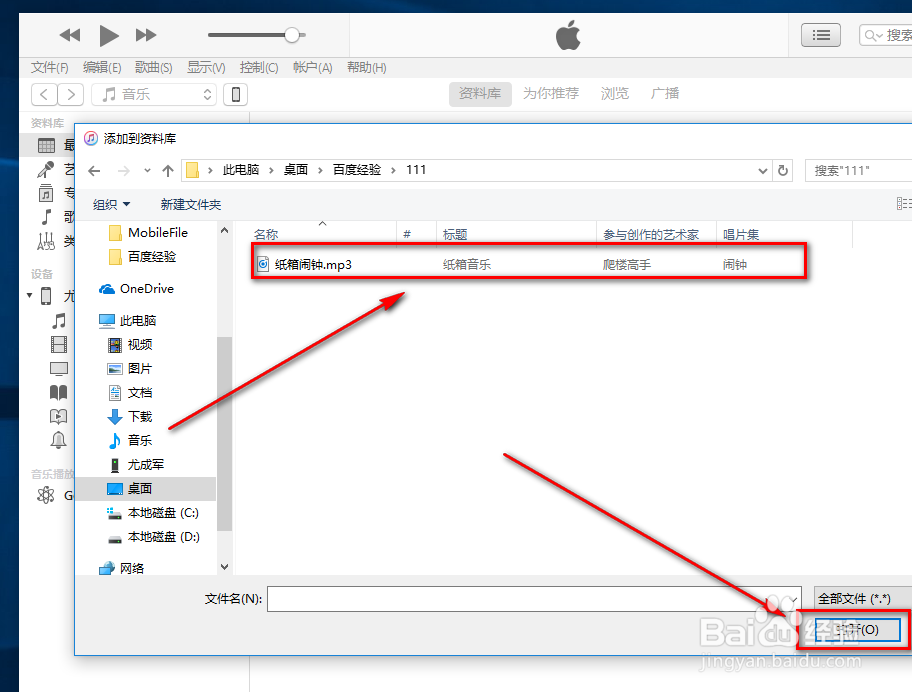Click the artists microphone icon in sidebar

click(45, 169)
